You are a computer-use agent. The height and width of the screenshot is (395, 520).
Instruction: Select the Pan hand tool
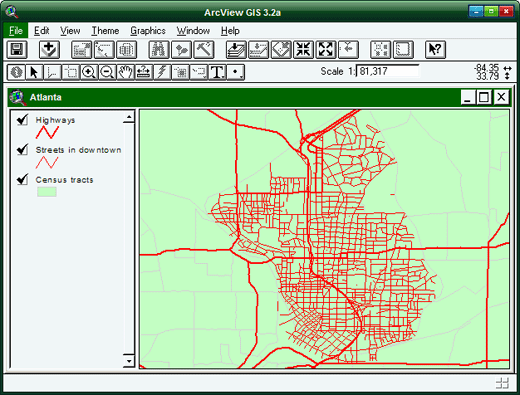click(x=125, y=72)
